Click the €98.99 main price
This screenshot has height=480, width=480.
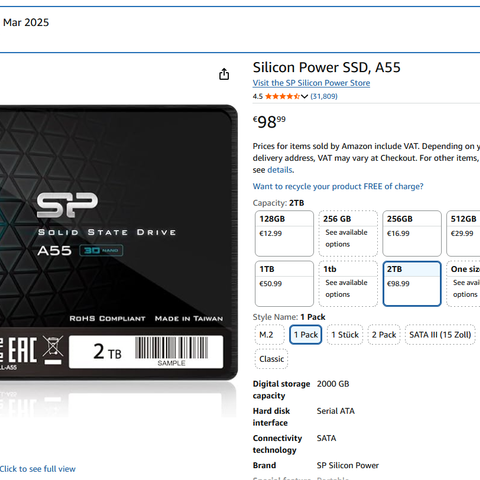coord(269,122)
